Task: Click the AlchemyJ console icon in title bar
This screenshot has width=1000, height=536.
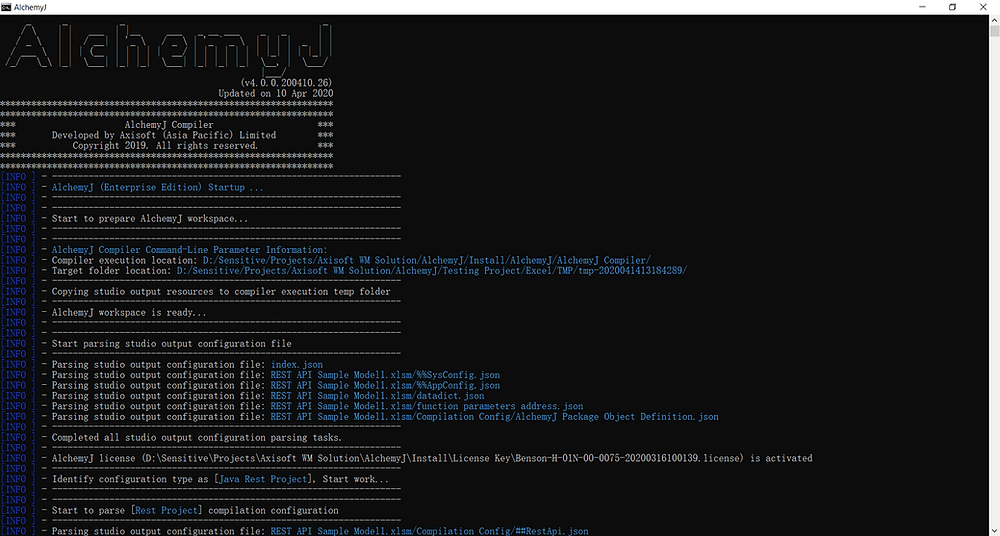Action: pyautogui.click(x=6, y=7)
